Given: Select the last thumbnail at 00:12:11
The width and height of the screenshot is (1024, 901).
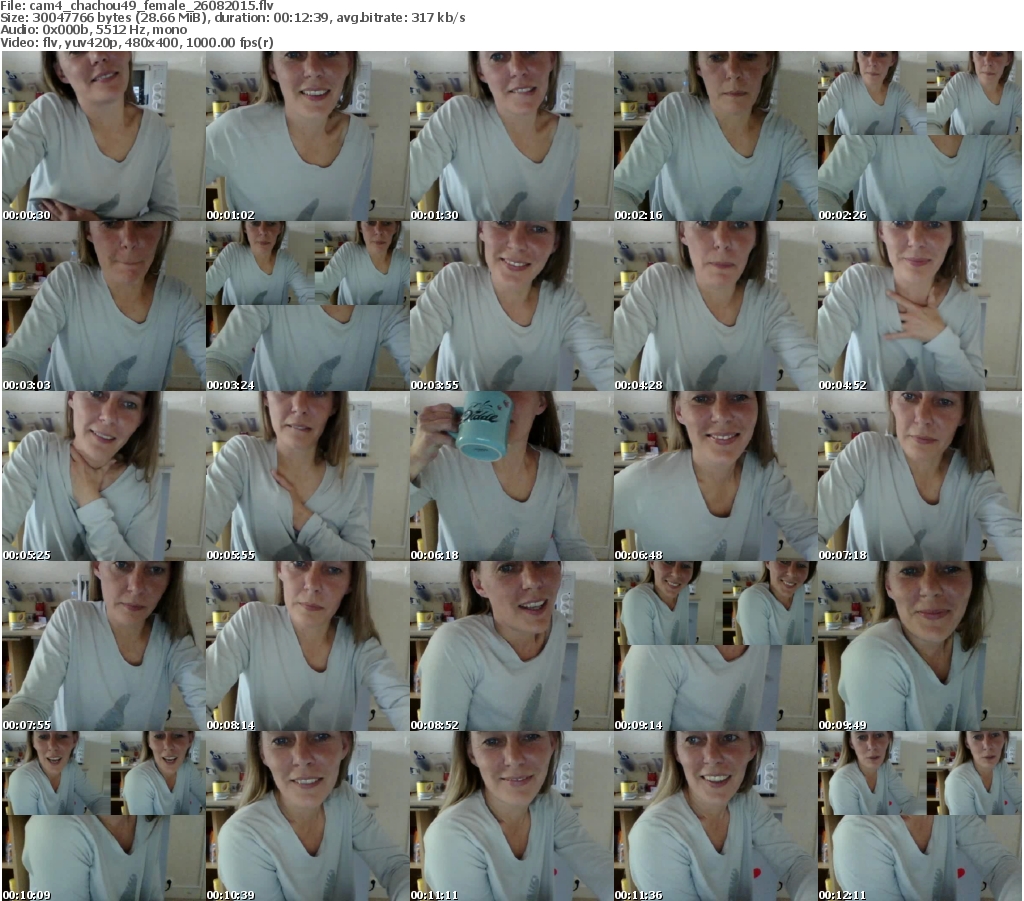Looking at the screenshot, I should (920, 816).
